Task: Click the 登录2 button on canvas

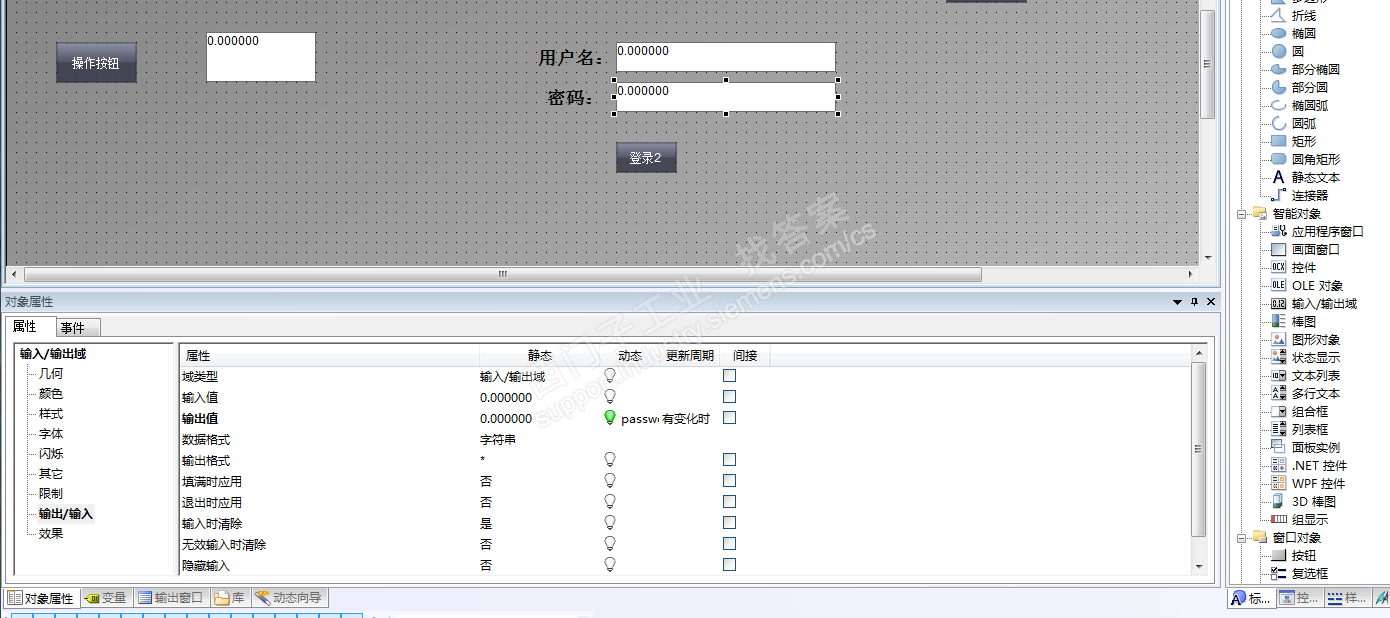Action: (646, 158)
